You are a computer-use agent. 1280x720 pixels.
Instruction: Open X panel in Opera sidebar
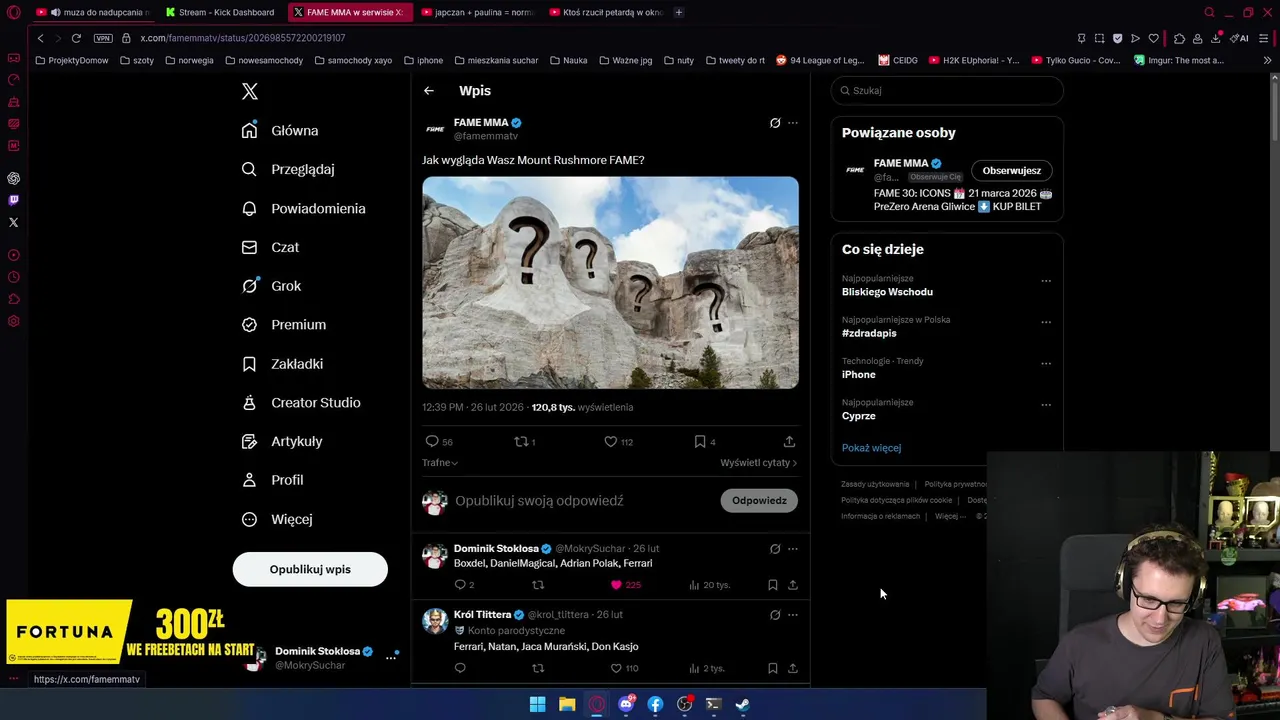pos(14,222)
